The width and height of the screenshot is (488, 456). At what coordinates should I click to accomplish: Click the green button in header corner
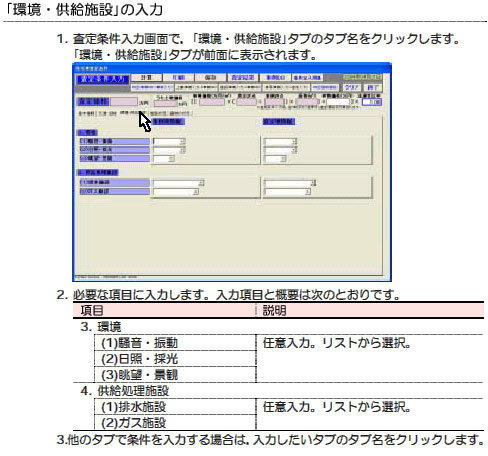tap(362, 77)
